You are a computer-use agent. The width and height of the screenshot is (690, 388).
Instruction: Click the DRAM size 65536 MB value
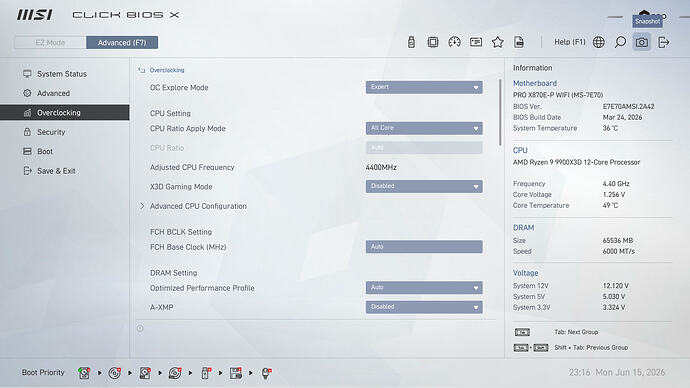[x=618, y=240]
